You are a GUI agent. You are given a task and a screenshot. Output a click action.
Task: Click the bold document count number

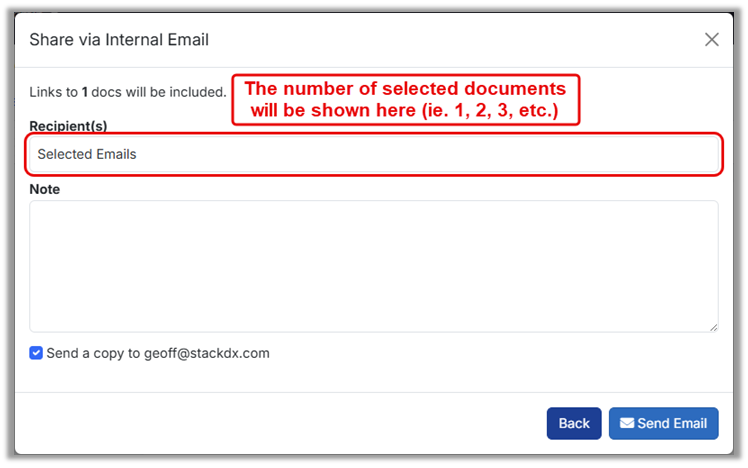pos(85,92)
